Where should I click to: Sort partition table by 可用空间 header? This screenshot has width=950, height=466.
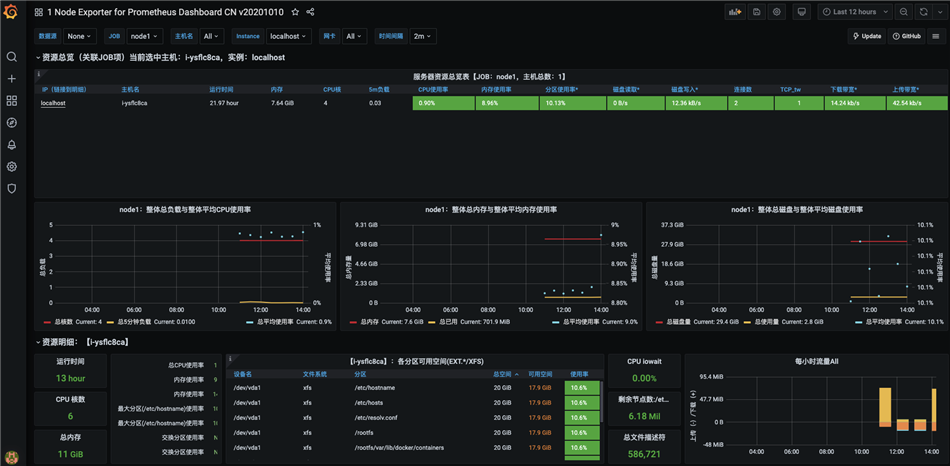pos(539,374)
